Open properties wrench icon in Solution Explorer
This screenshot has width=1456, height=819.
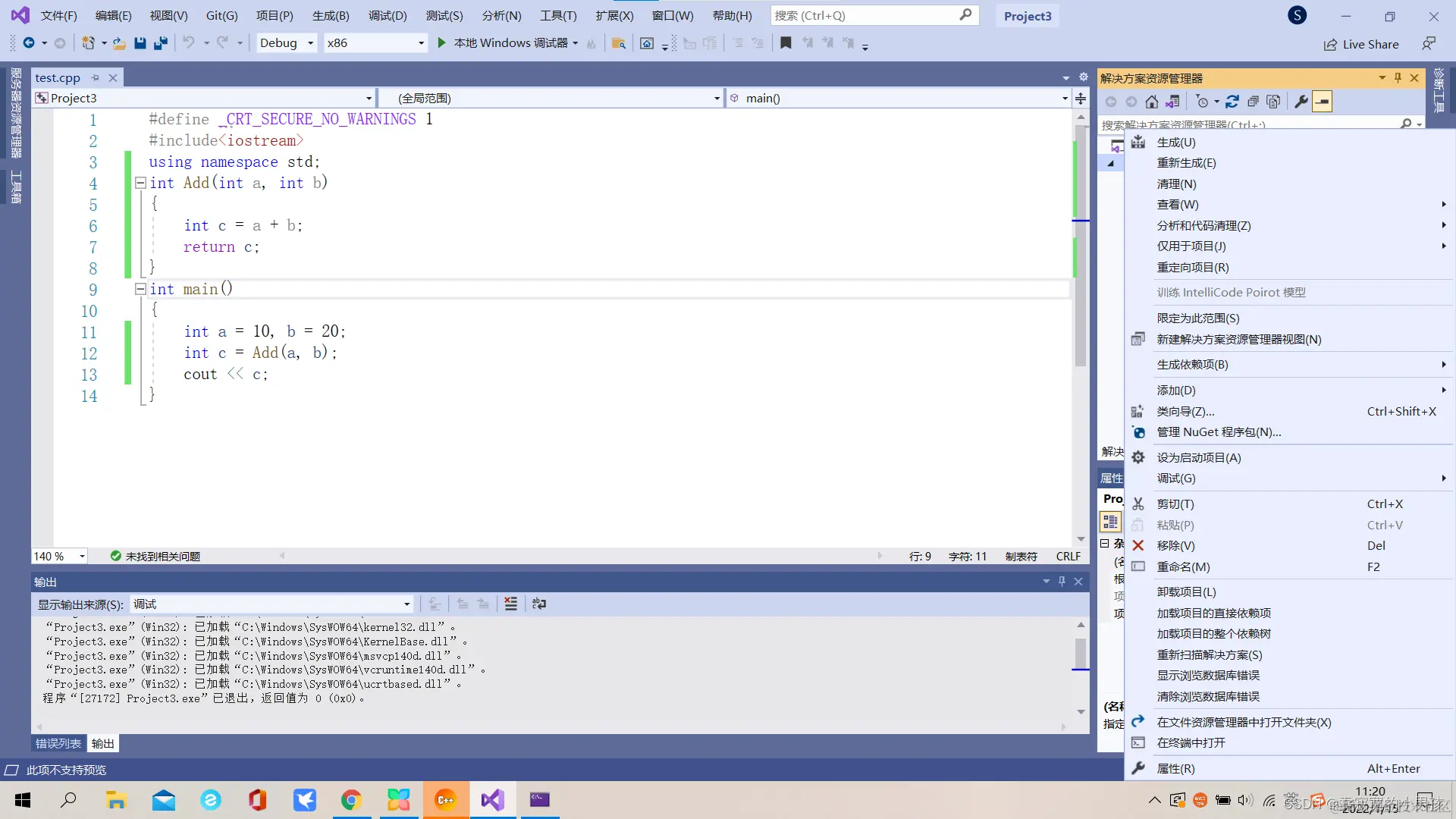tap(1301, 102)
